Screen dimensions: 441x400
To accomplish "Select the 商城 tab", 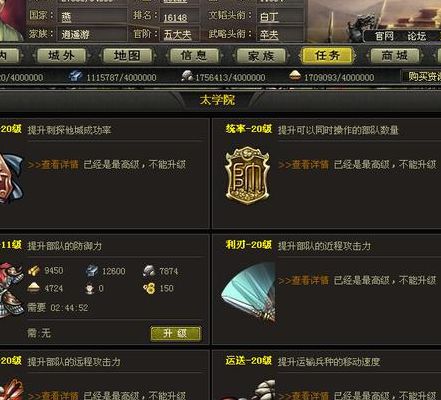I will pyautogui.click(x=395, y=56).
